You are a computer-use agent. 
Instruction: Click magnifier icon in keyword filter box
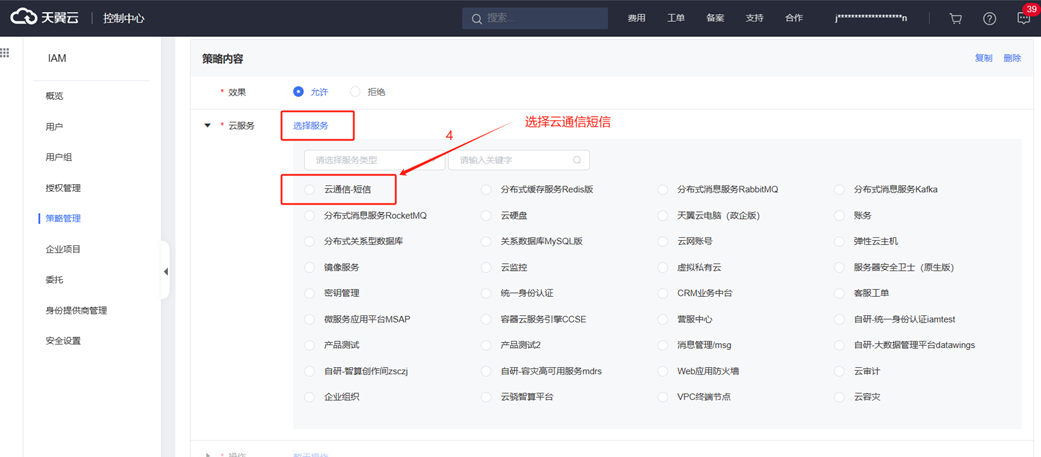[577, 160]
